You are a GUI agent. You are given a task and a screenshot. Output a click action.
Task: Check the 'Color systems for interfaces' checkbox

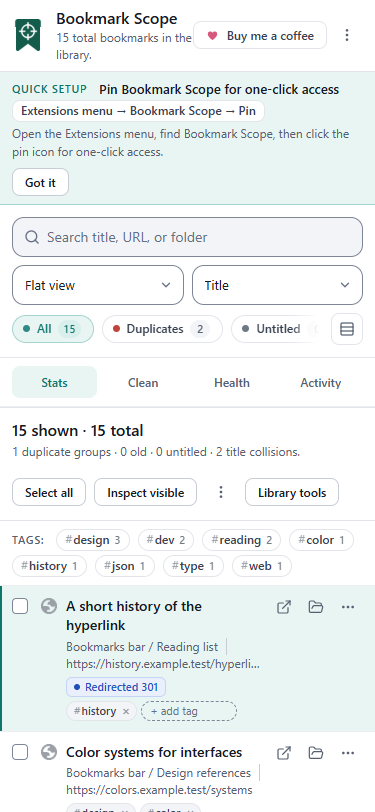[x=20, y=752]
